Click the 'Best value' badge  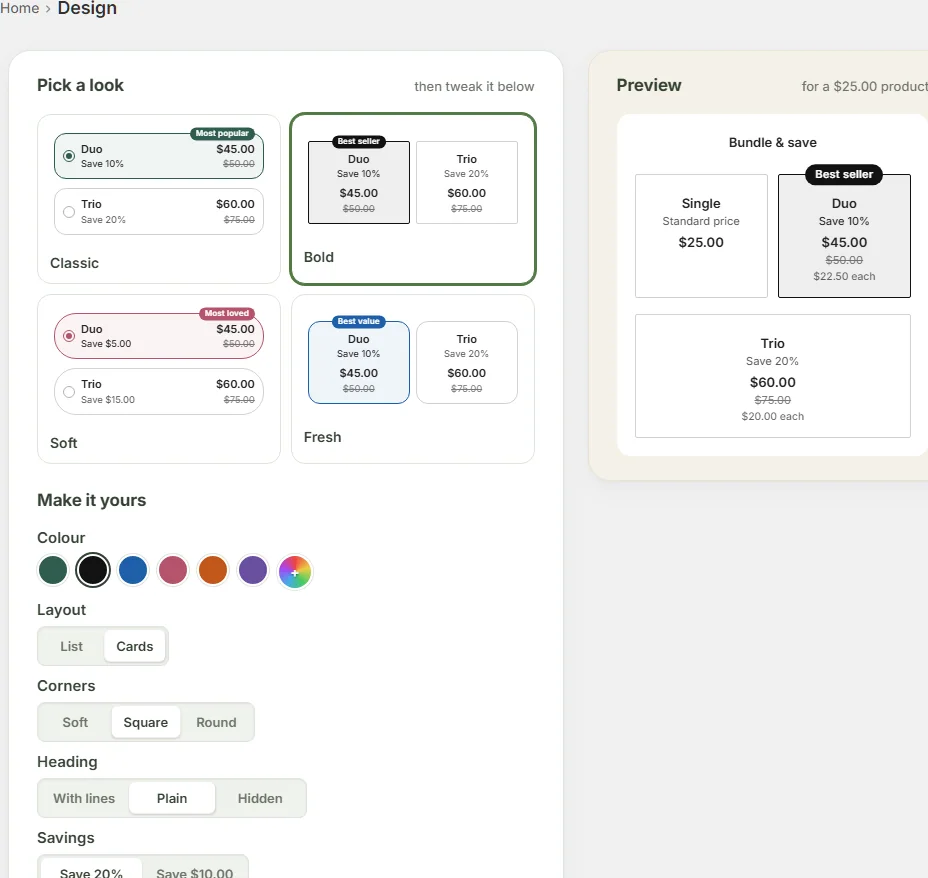[x=359, y=321]
